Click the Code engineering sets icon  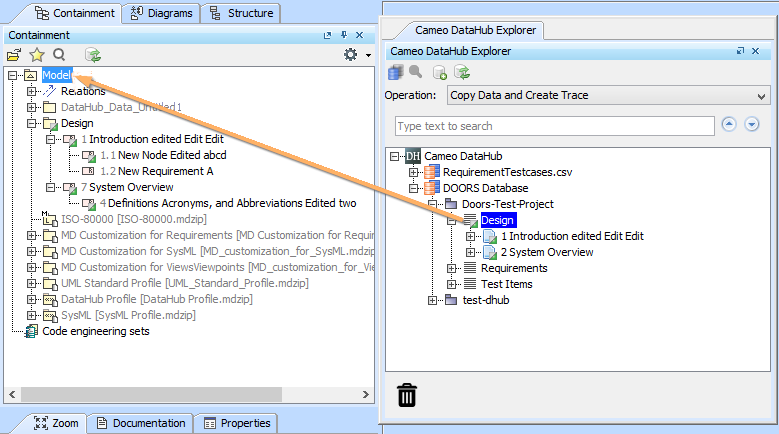point(31,331)
